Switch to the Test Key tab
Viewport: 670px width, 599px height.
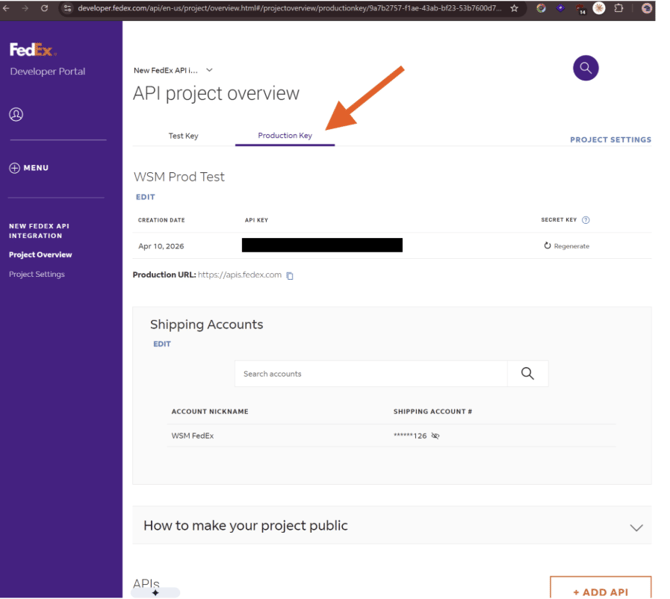pos(183,136)
